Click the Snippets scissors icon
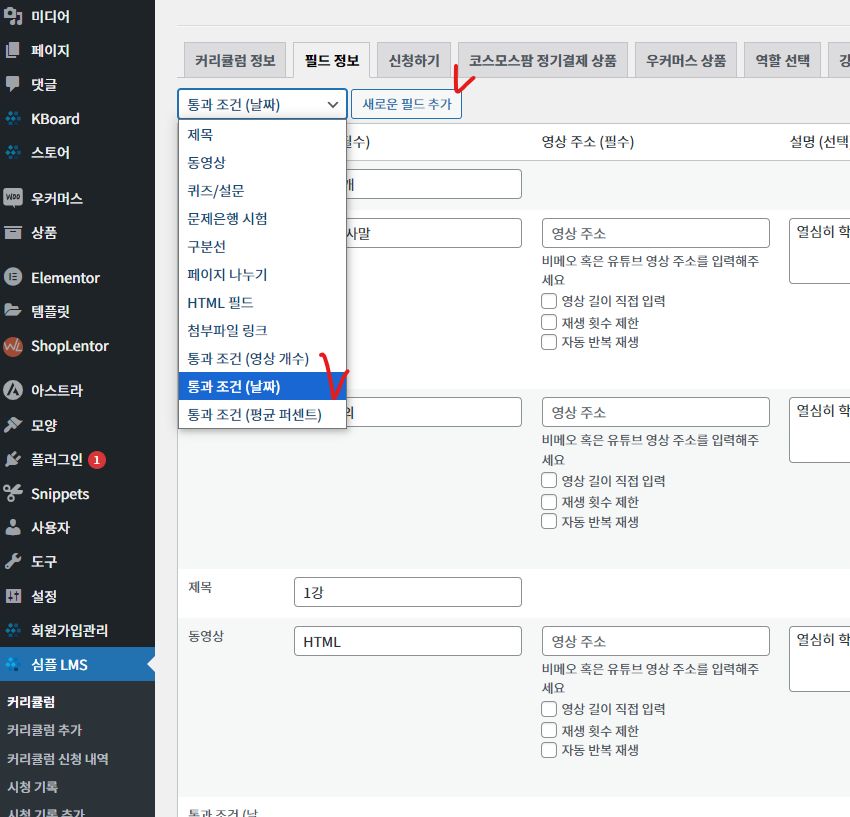This screenshot has height=817, width=850. pos(13,493)
